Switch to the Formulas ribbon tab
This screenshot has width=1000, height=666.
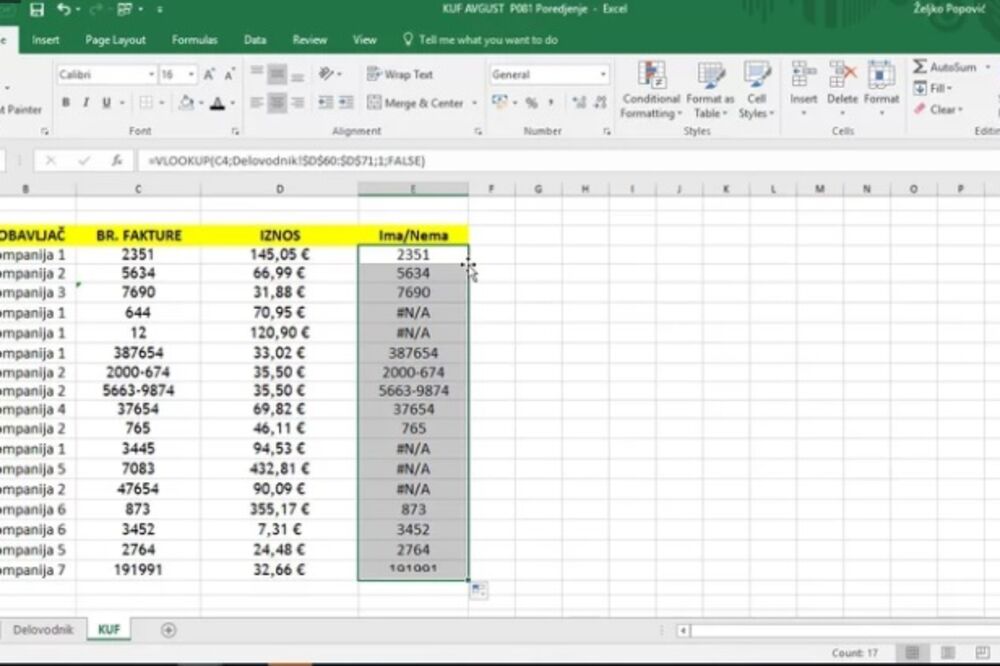(194, 40)
